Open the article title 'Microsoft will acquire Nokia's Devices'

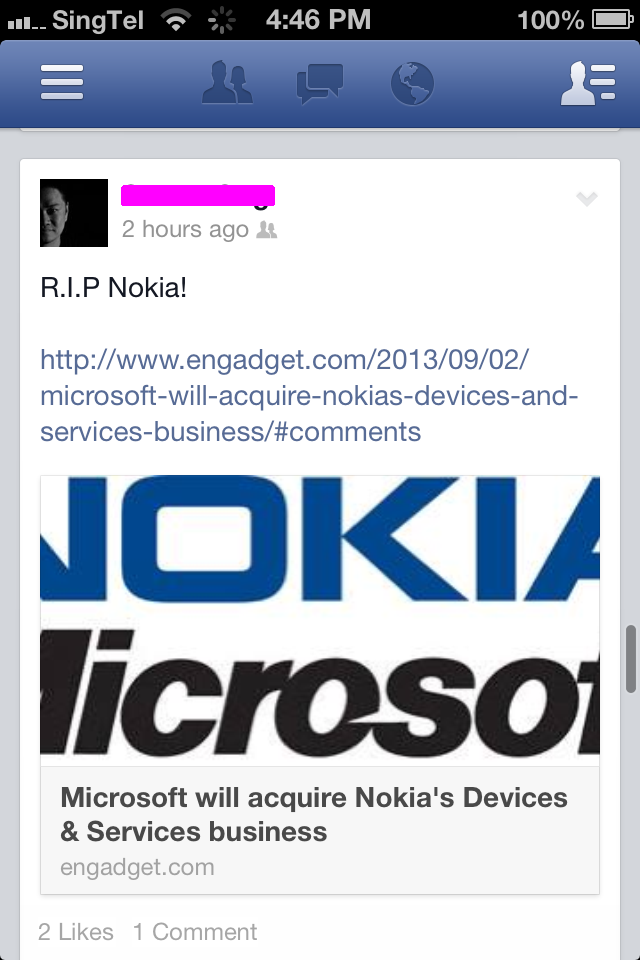314,814
